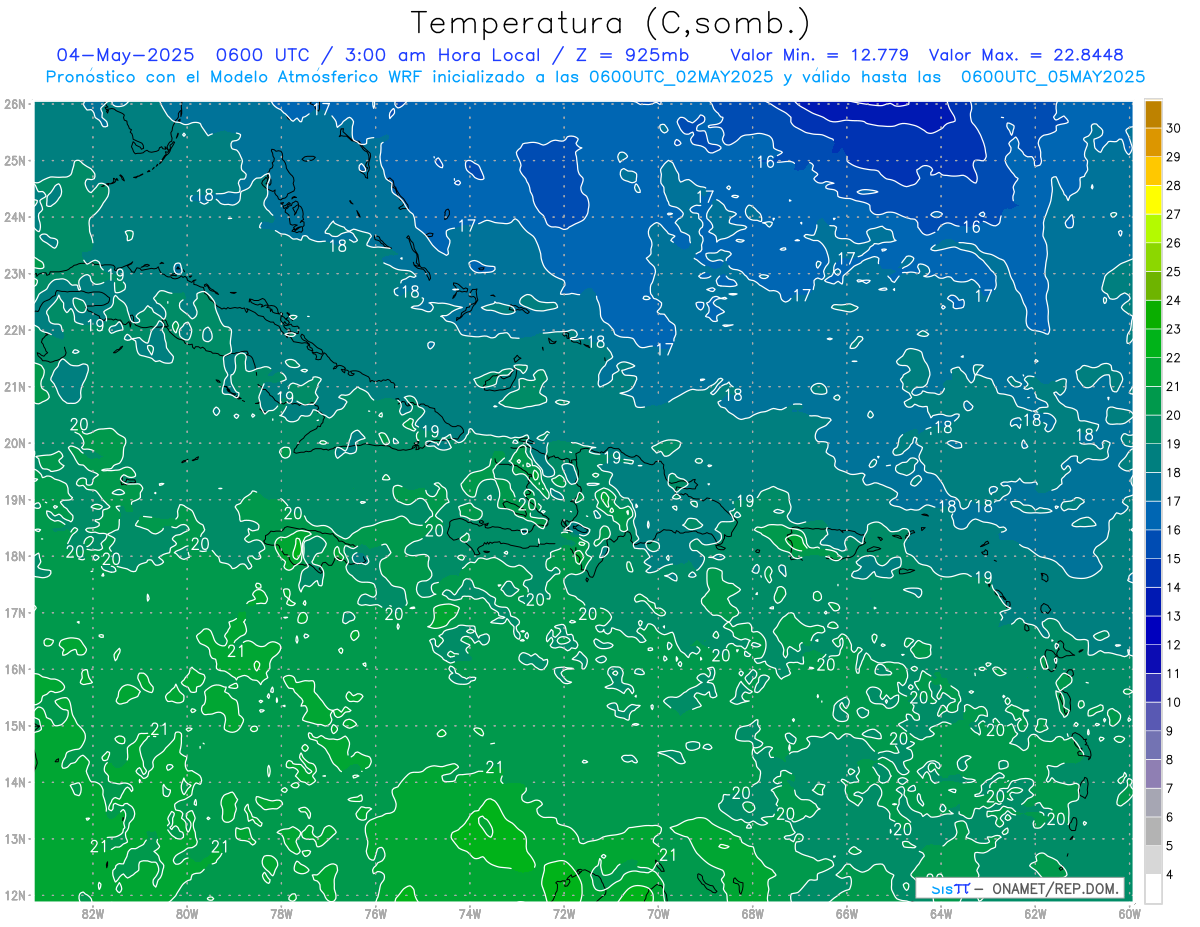Select the orange swatch between colorbar 29 and 30
Image resolution: width=1200 pixels, height=927 pixels.
click(1153, 142)
